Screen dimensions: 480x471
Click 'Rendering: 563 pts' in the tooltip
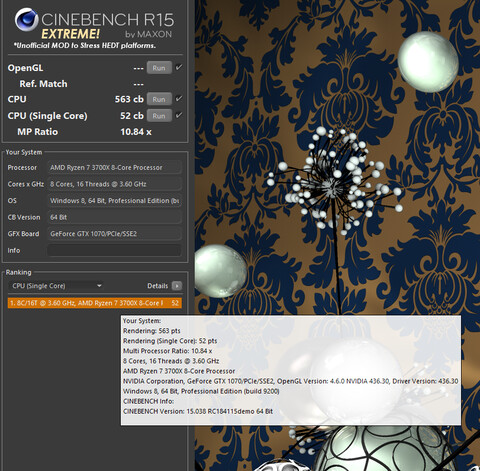pyautogui.click(x=152, y=331)
